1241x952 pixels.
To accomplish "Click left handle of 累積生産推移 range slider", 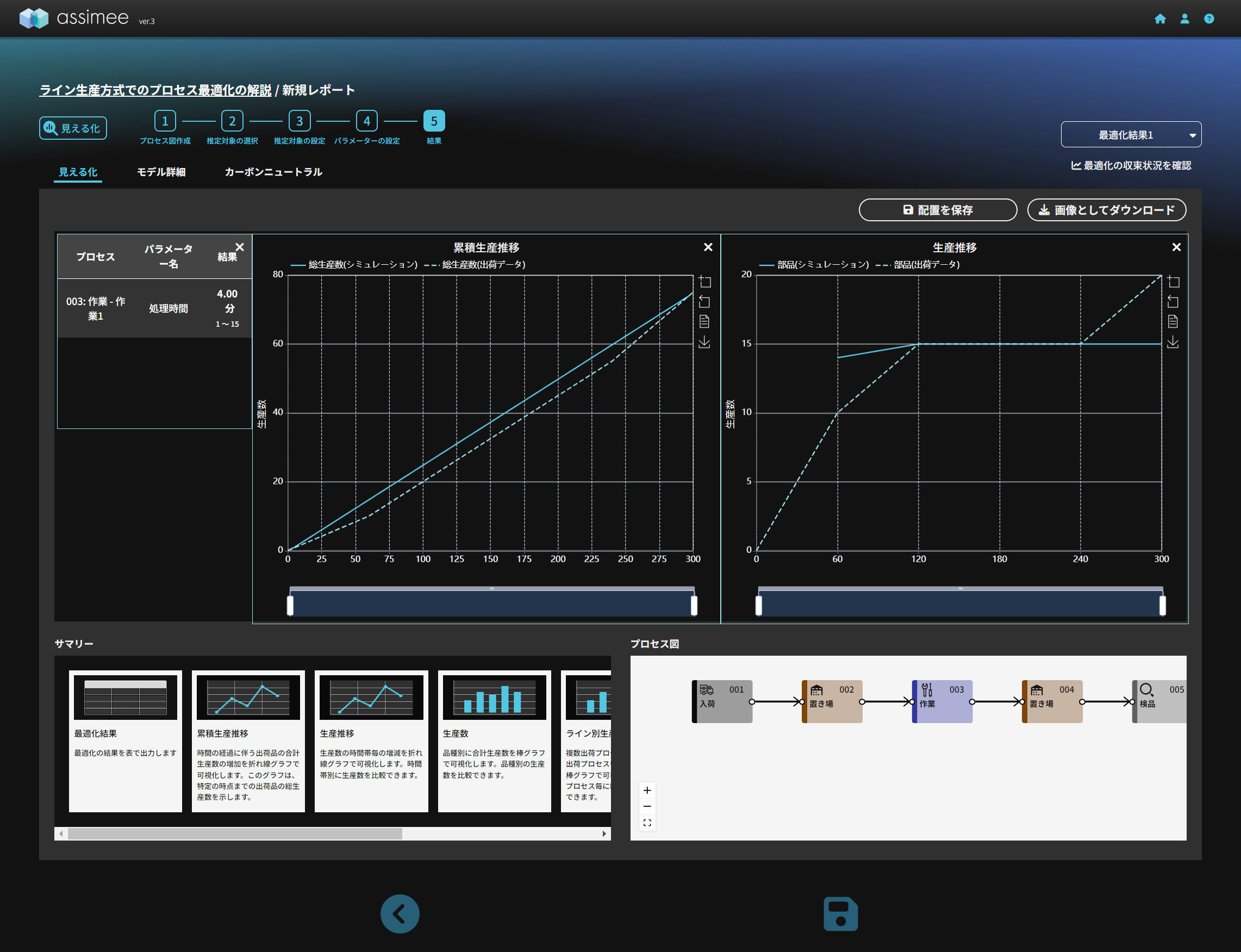I will pyautogui.click(x=290, y=605).
